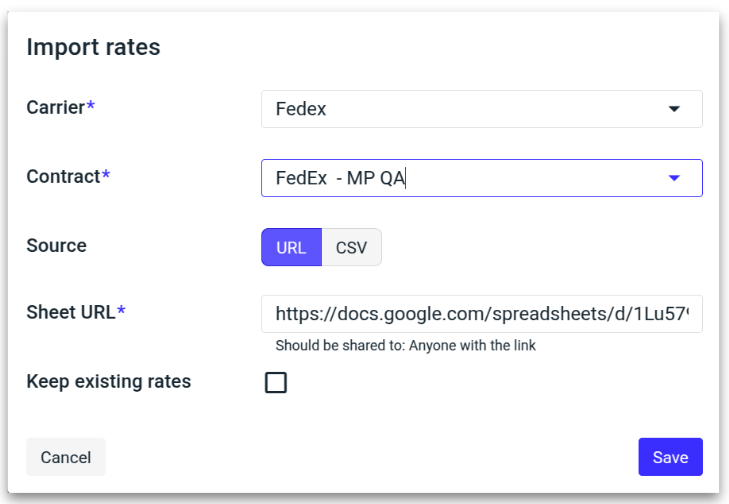Screen dimensions: 729x504
Task: Click the 'Import rates' dialog heading
Action: 93,46
